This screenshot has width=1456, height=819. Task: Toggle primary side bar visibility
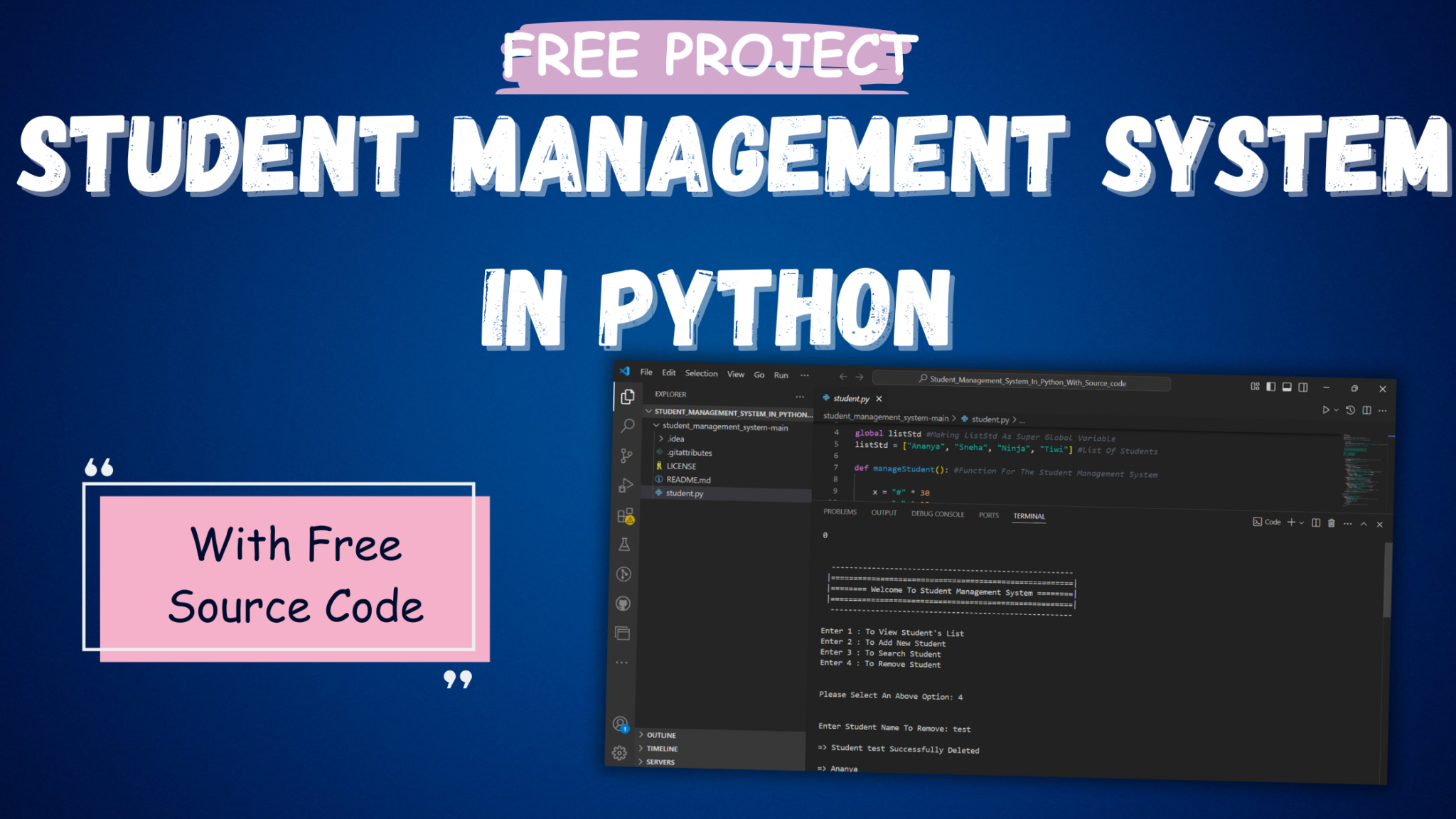1270,386
